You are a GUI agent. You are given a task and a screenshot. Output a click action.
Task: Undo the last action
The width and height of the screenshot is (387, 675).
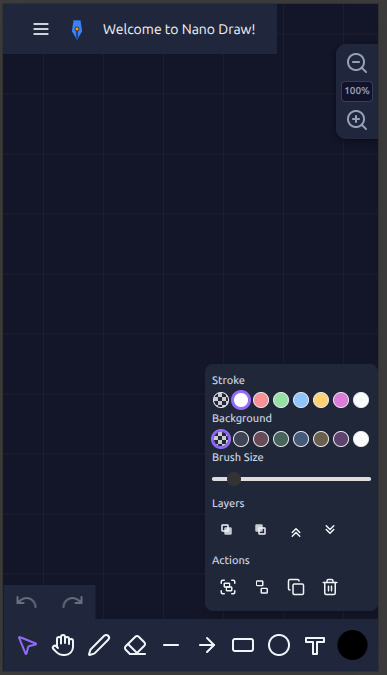26,602
